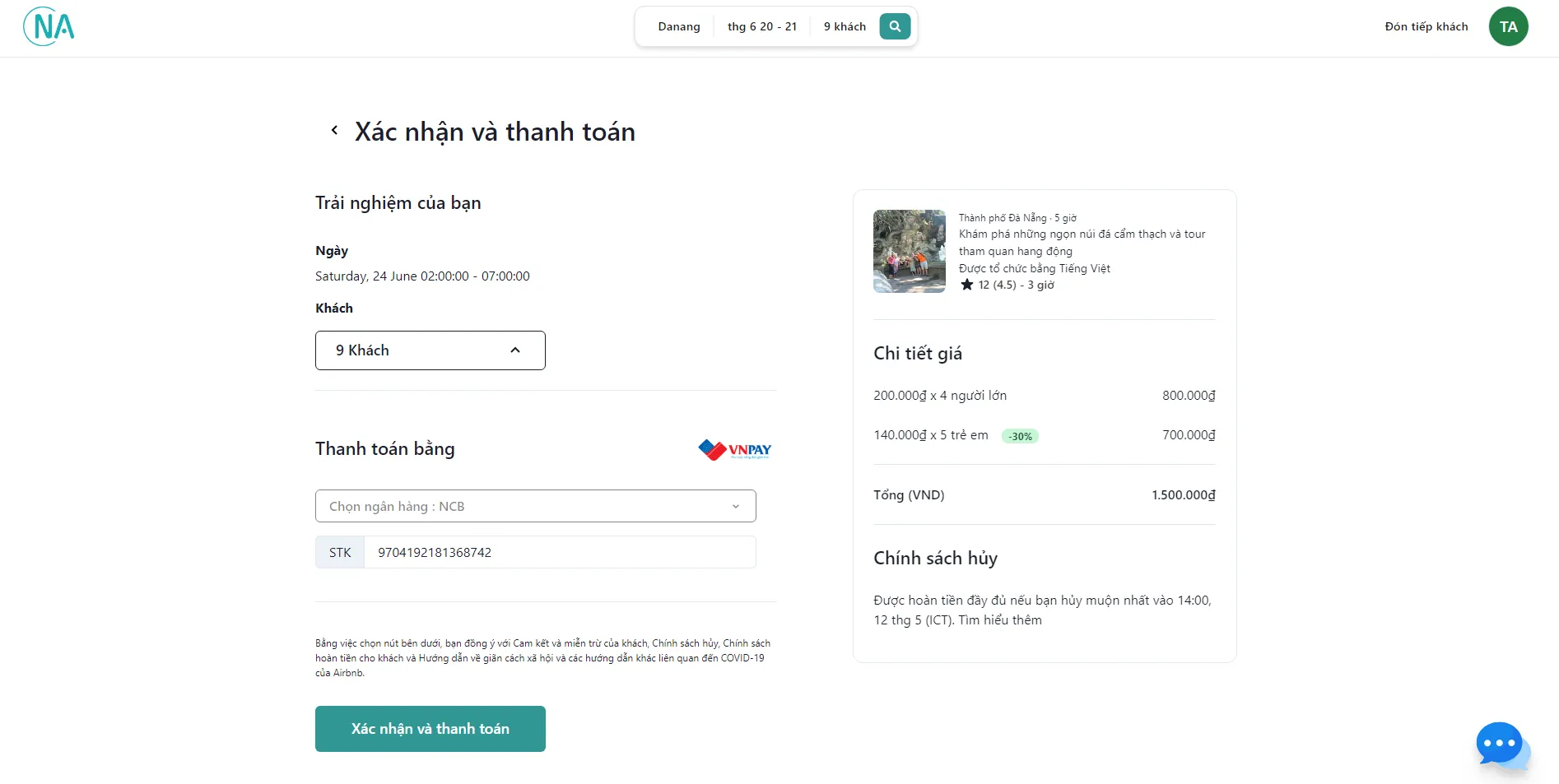Go back using the arrow beside Xác nhận
1559x784 pixels.
pyautogui.click(x=334, y=130)
